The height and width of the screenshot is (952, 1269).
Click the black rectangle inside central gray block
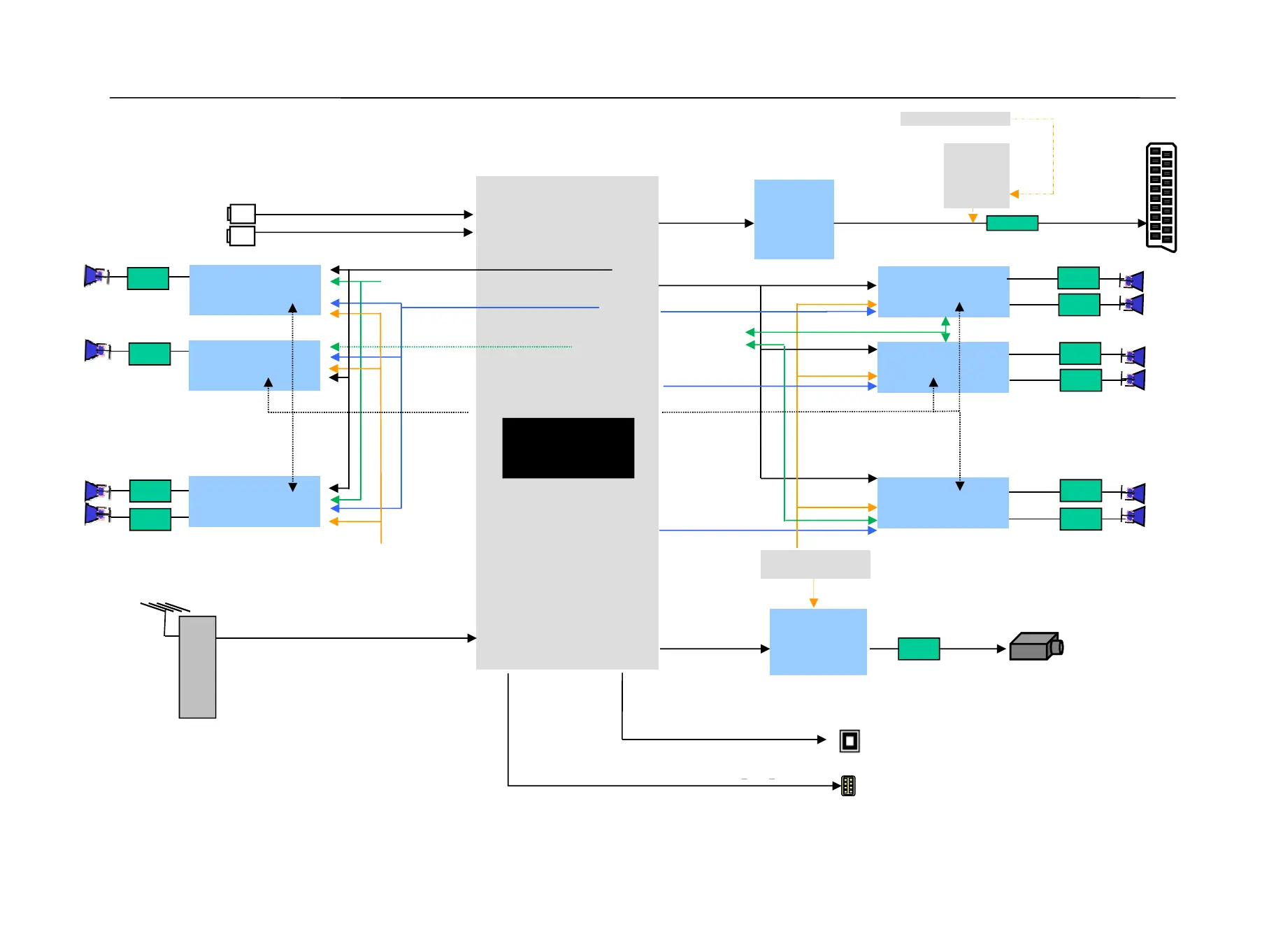coord(568,448)
